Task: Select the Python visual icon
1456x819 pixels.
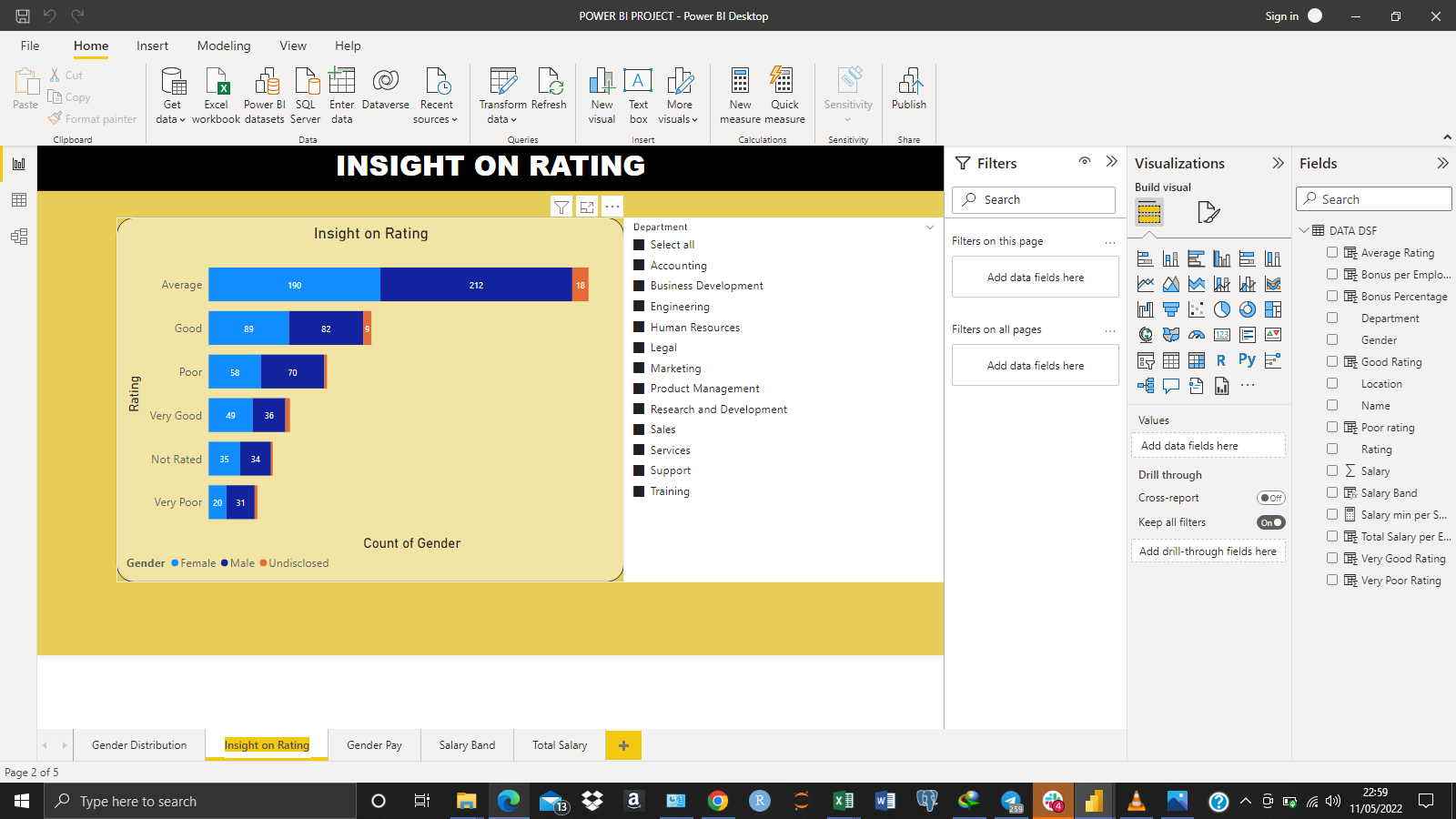Action: [x=1247, y=360]
